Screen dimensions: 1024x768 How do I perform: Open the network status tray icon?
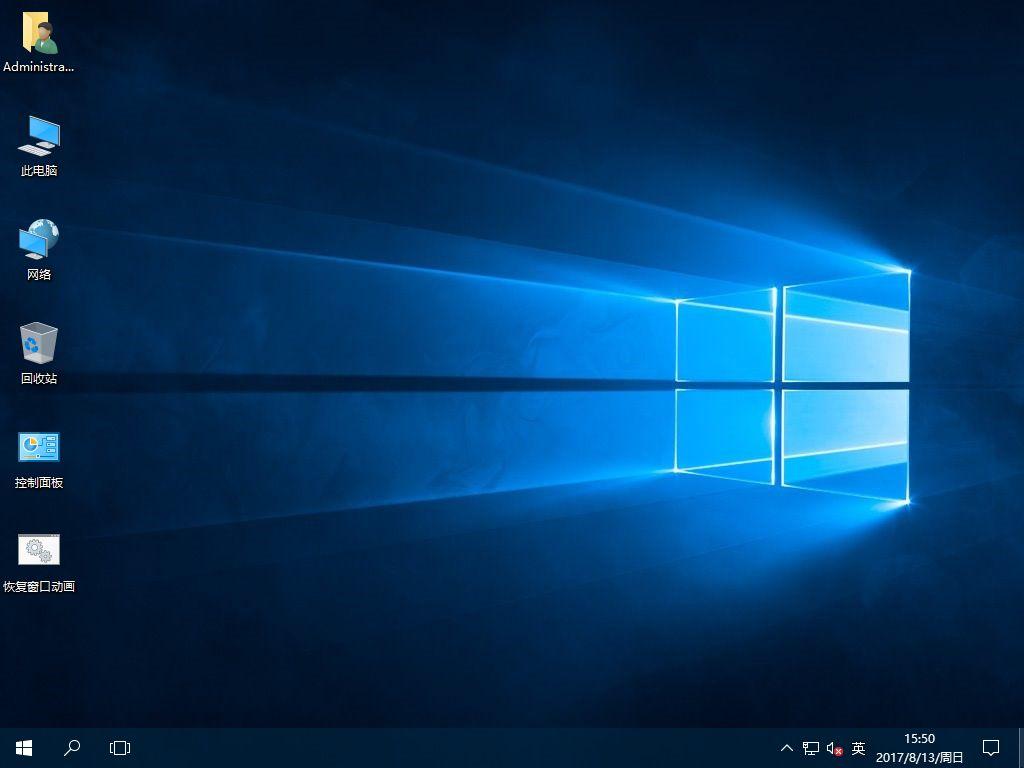point(810,748)
